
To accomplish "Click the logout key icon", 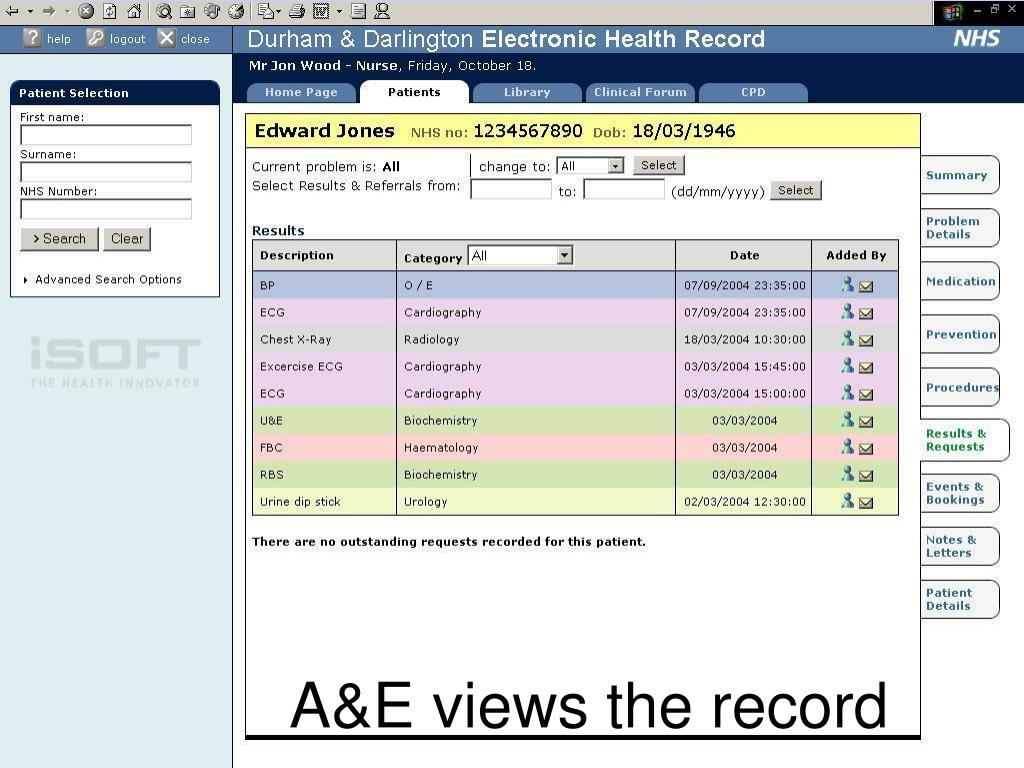I will click(95, 38).
